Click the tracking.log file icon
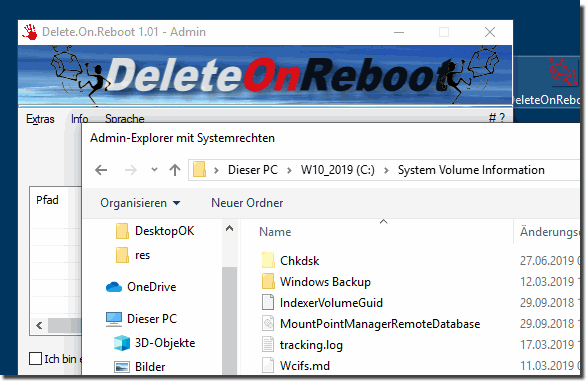This screenshot has height=382, width=587. [268, 344]
